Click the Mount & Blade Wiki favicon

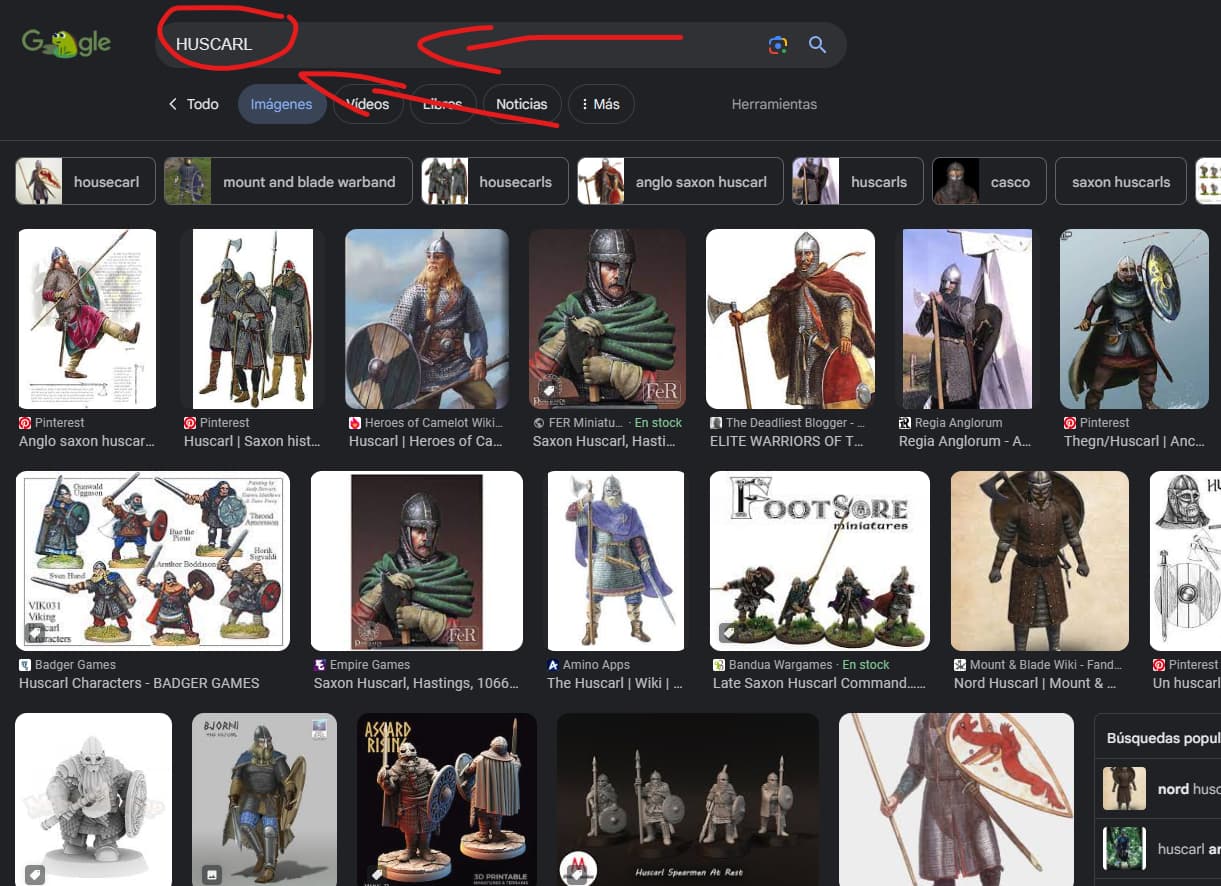pos(960,665)
